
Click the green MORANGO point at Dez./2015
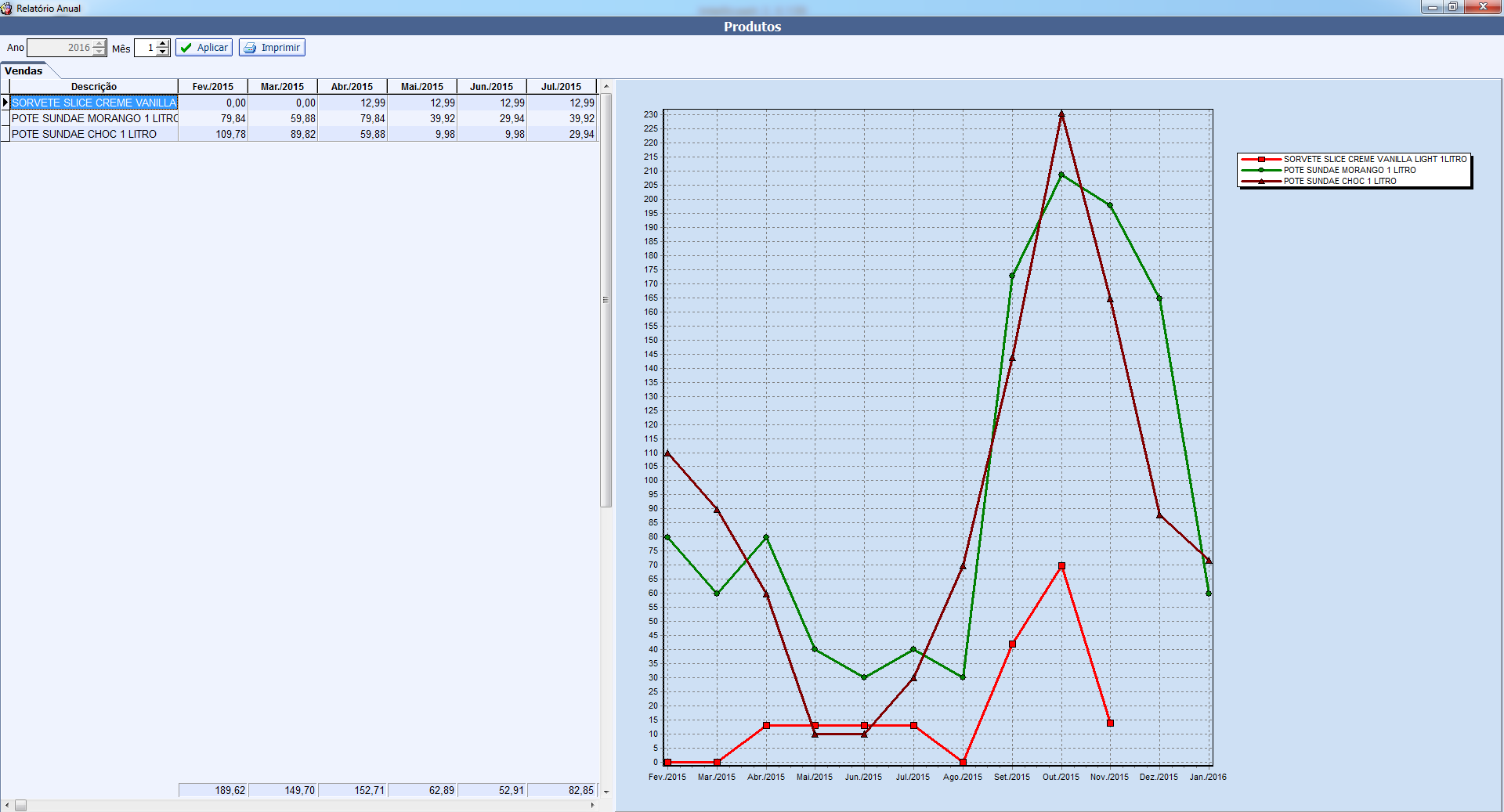point(1159,298)
